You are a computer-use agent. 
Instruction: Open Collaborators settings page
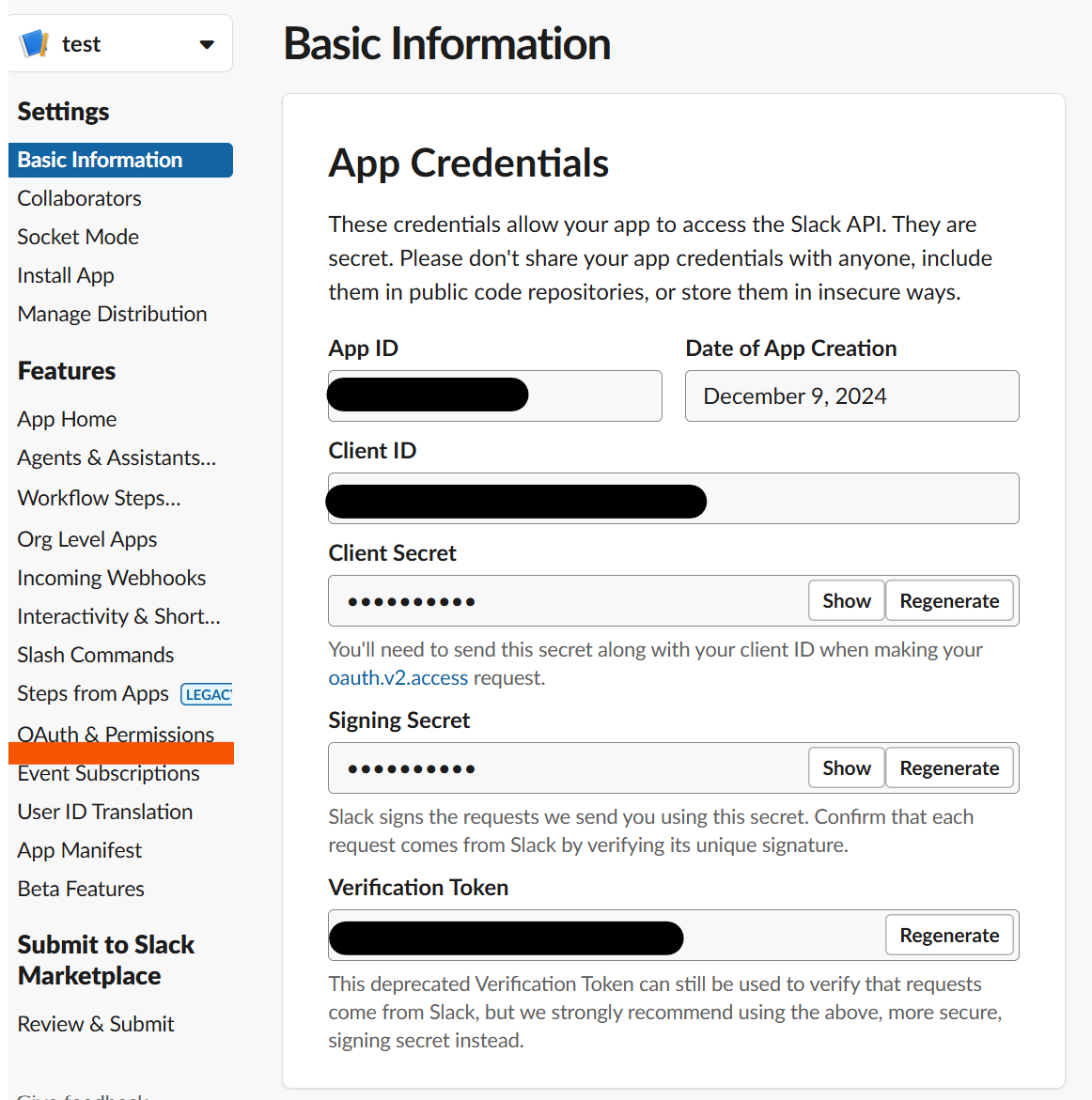point(79,198)
